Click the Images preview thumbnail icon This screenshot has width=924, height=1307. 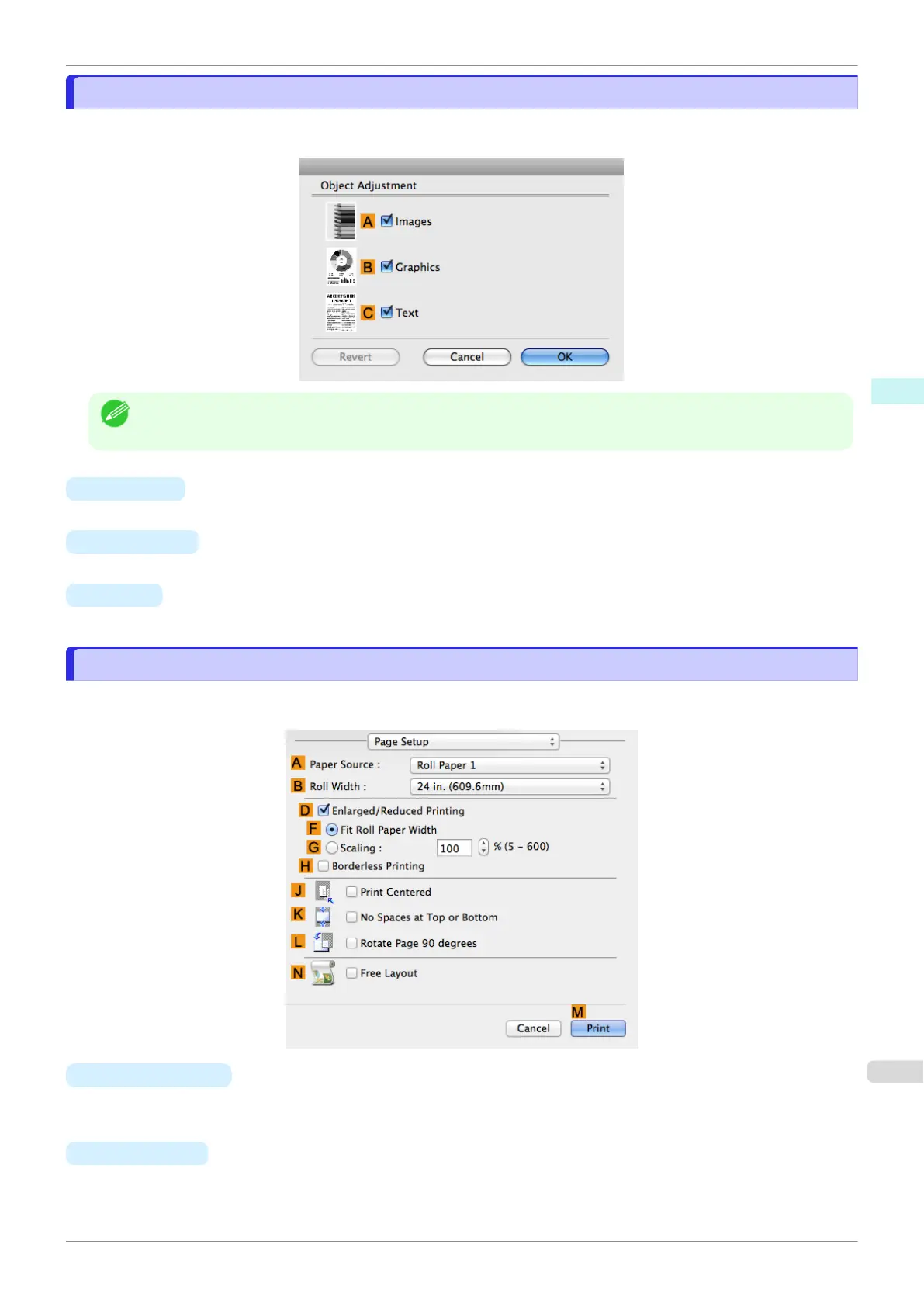[341, 221]
